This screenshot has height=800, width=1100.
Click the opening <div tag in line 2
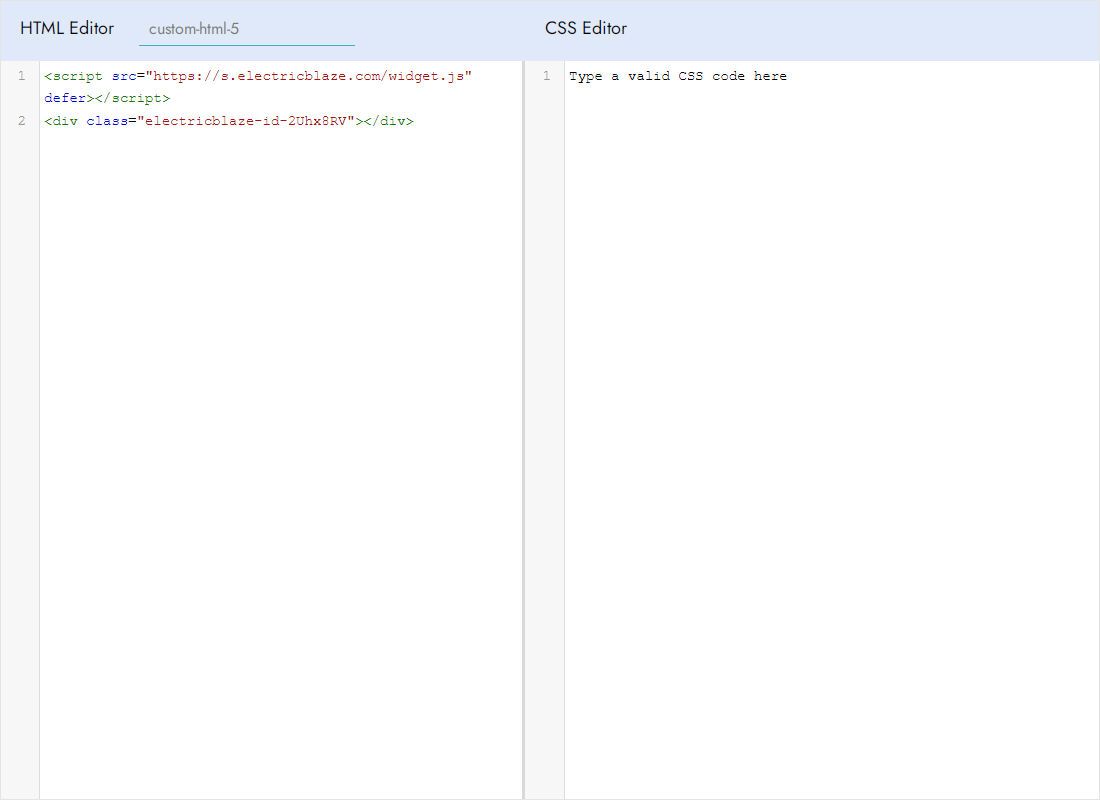point(61,121)
